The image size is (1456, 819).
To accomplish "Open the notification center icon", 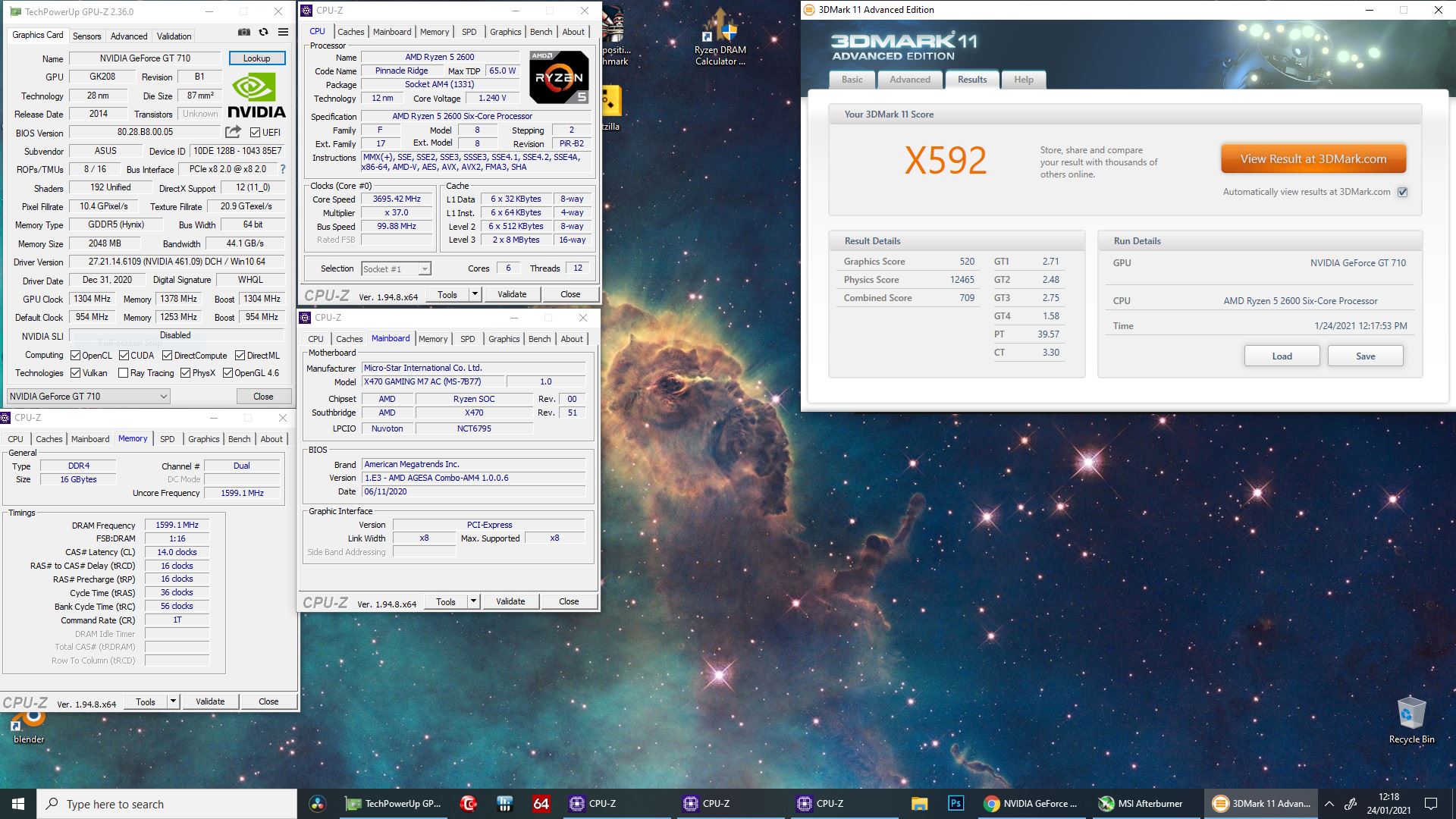I will (1431, 804).
